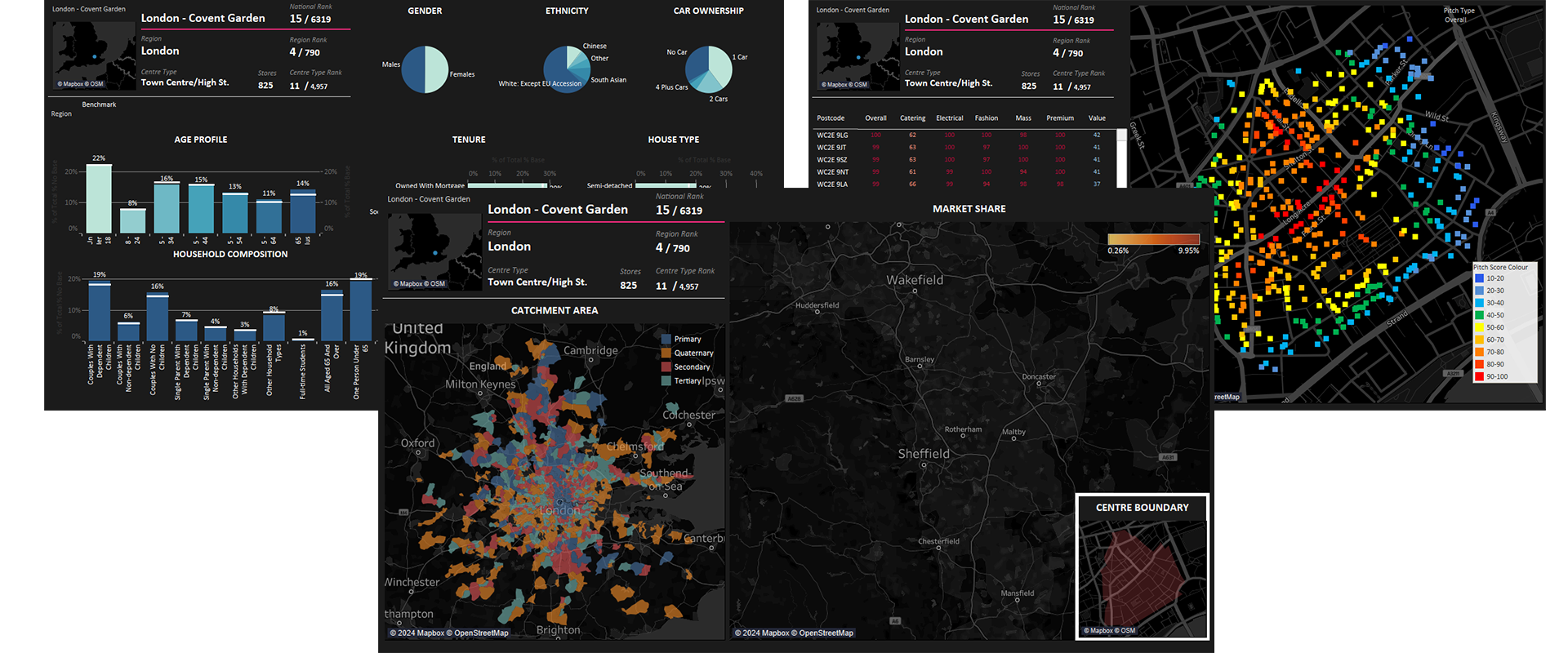Click the Doncaster label on market share map

[x=1039, y=376]
